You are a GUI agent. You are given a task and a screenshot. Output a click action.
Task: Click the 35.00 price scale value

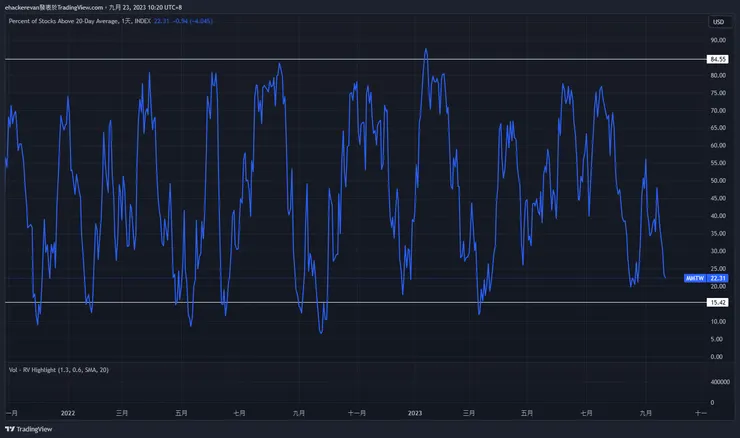point(718,233)
